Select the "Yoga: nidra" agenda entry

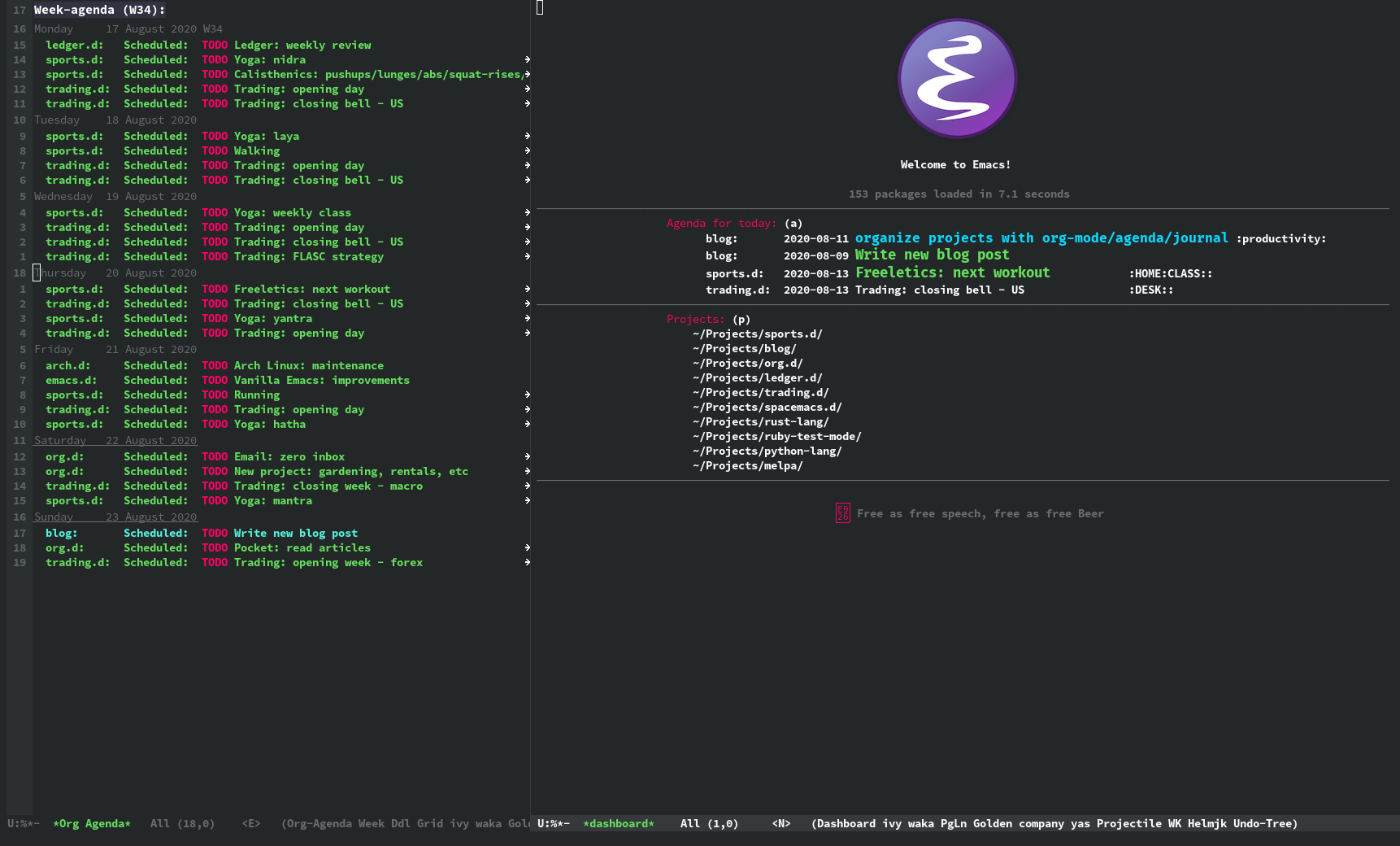pos(270,59)
